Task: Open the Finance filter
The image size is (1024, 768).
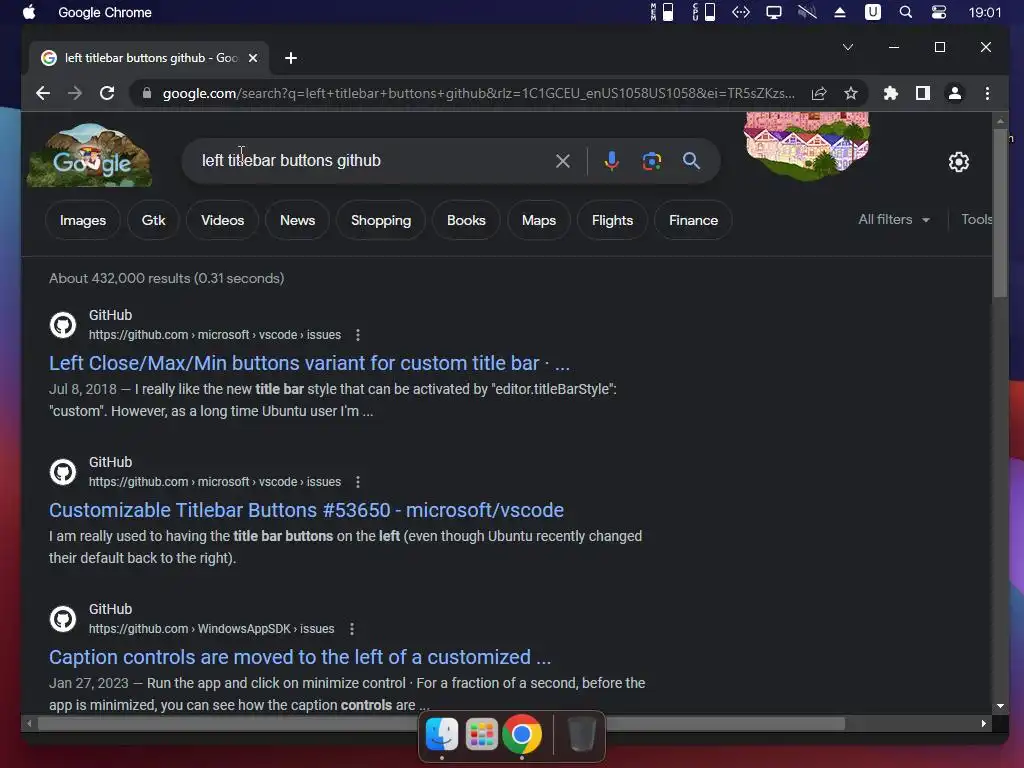Action: (694, 220)
